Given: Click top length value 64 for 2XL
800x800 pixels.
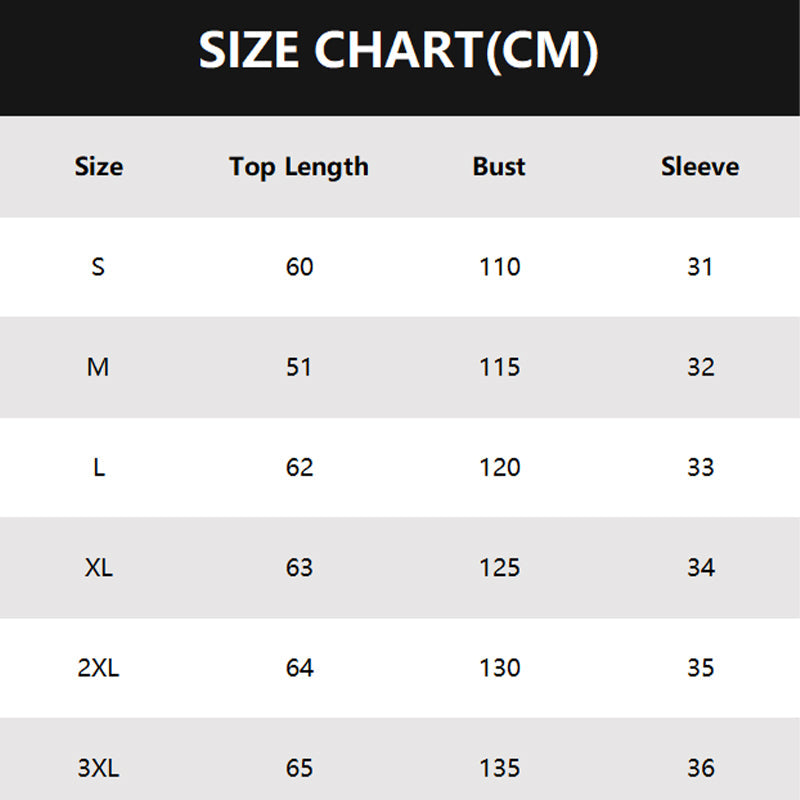Looking at the screenshot, I should [299, 667].
